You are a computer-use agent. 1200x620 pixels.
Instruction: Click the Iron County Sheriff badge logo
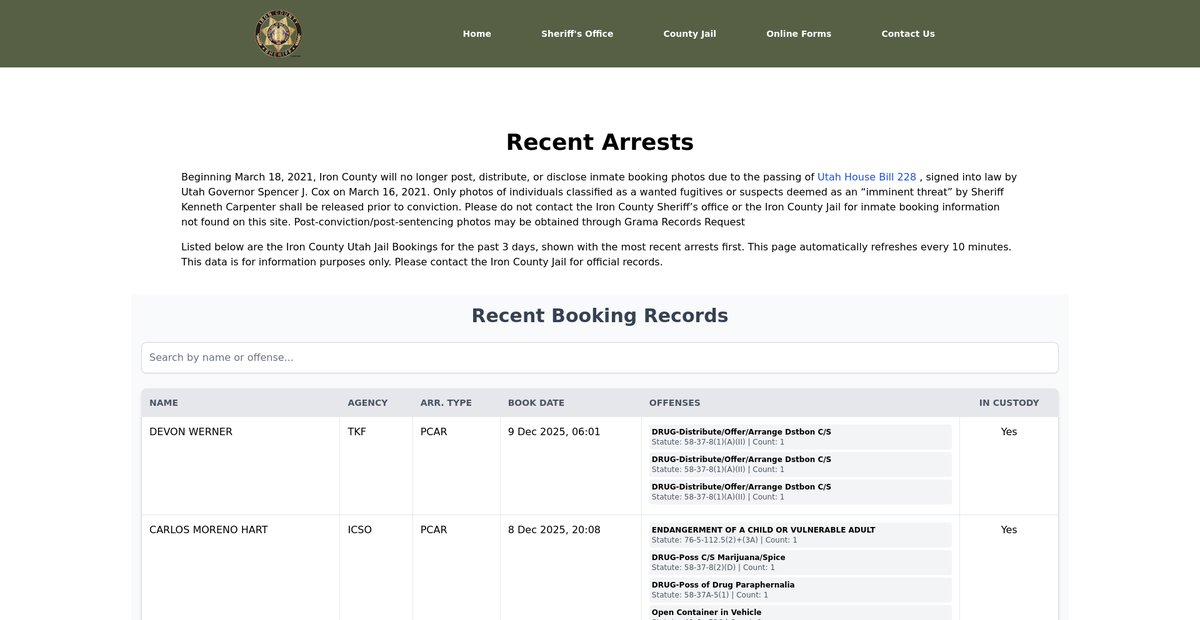pos(278,34)
